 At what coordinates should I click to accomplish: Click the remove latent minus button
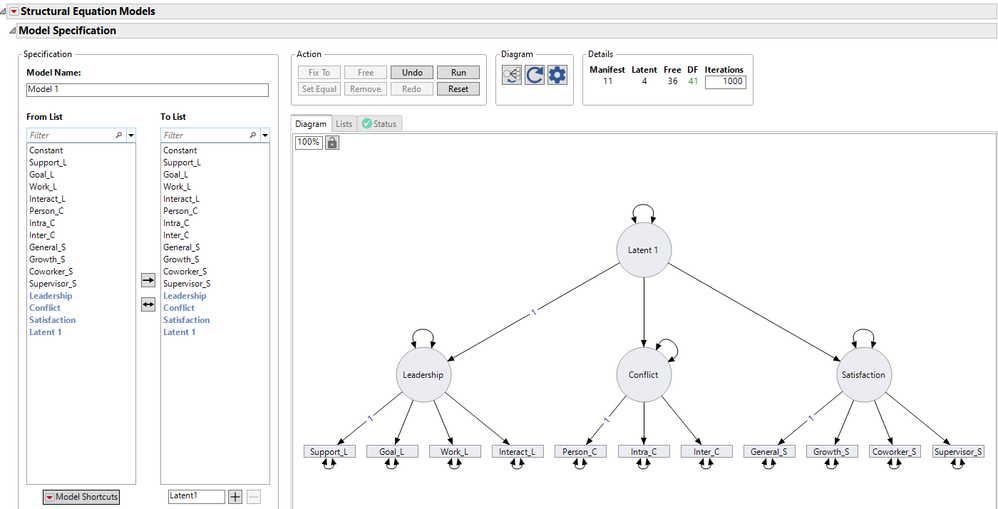pyautogui.click(x=253, y=497)
